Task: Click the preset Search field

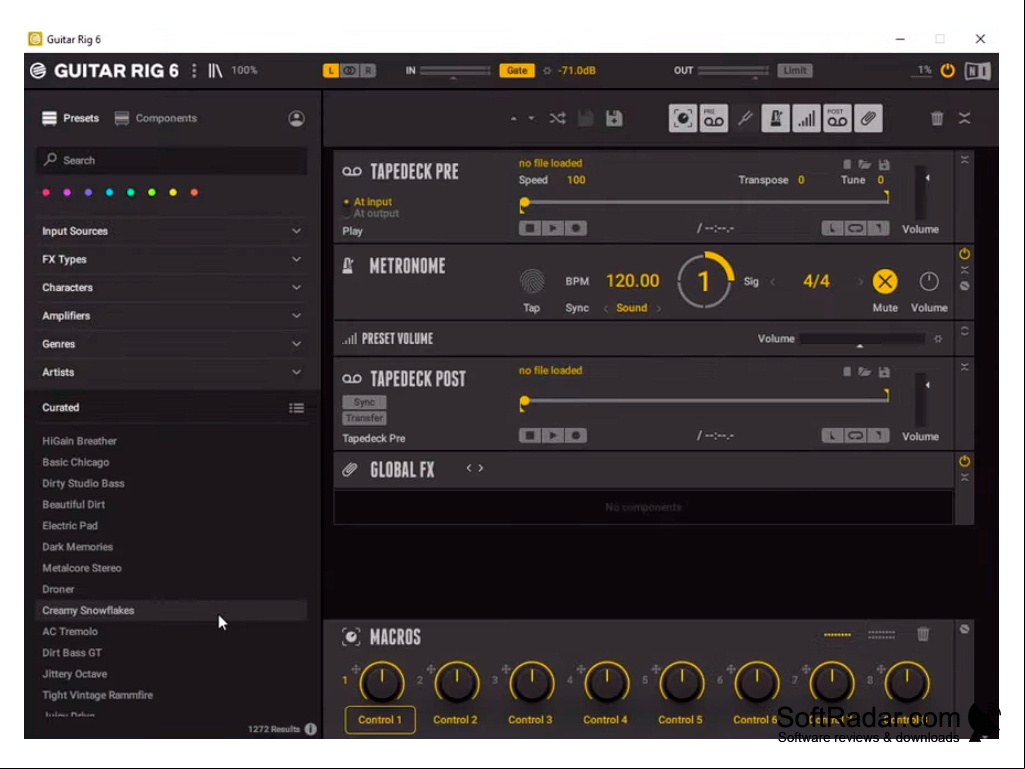Action: tap(171, 160)
